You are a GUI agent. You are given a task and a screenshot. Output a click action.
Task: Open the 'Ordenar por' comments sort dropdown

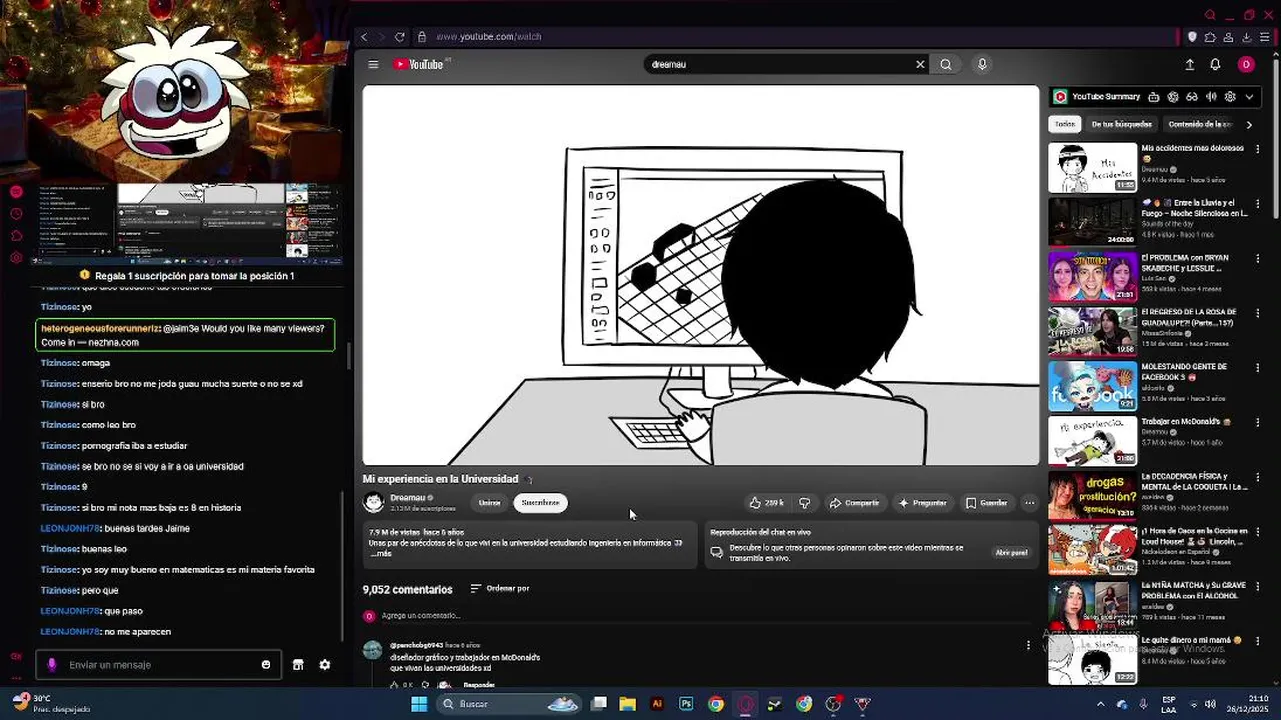coord(500,588)
